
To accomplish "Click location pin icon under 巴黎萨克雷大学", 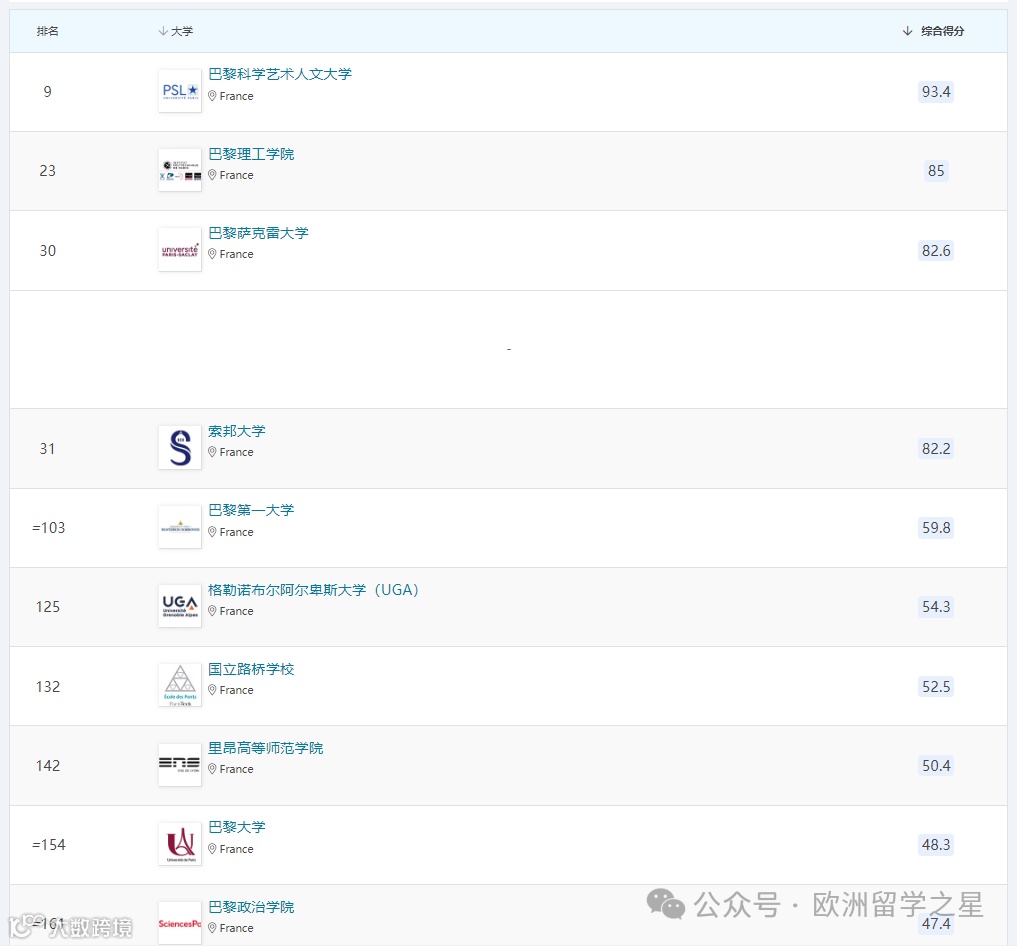I will (x=212, y=254).
